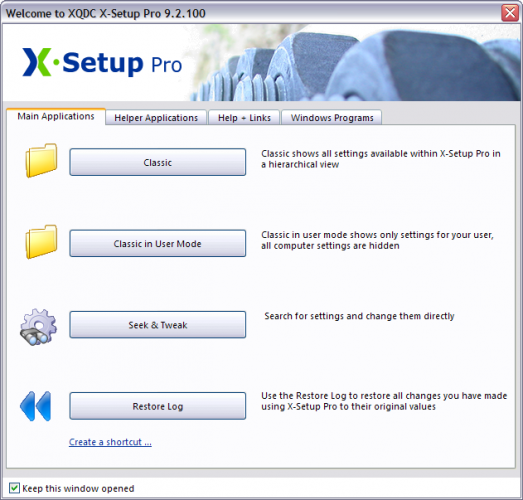Open the Restore Log
Screen dimensions: 523x500
point(158,406)
